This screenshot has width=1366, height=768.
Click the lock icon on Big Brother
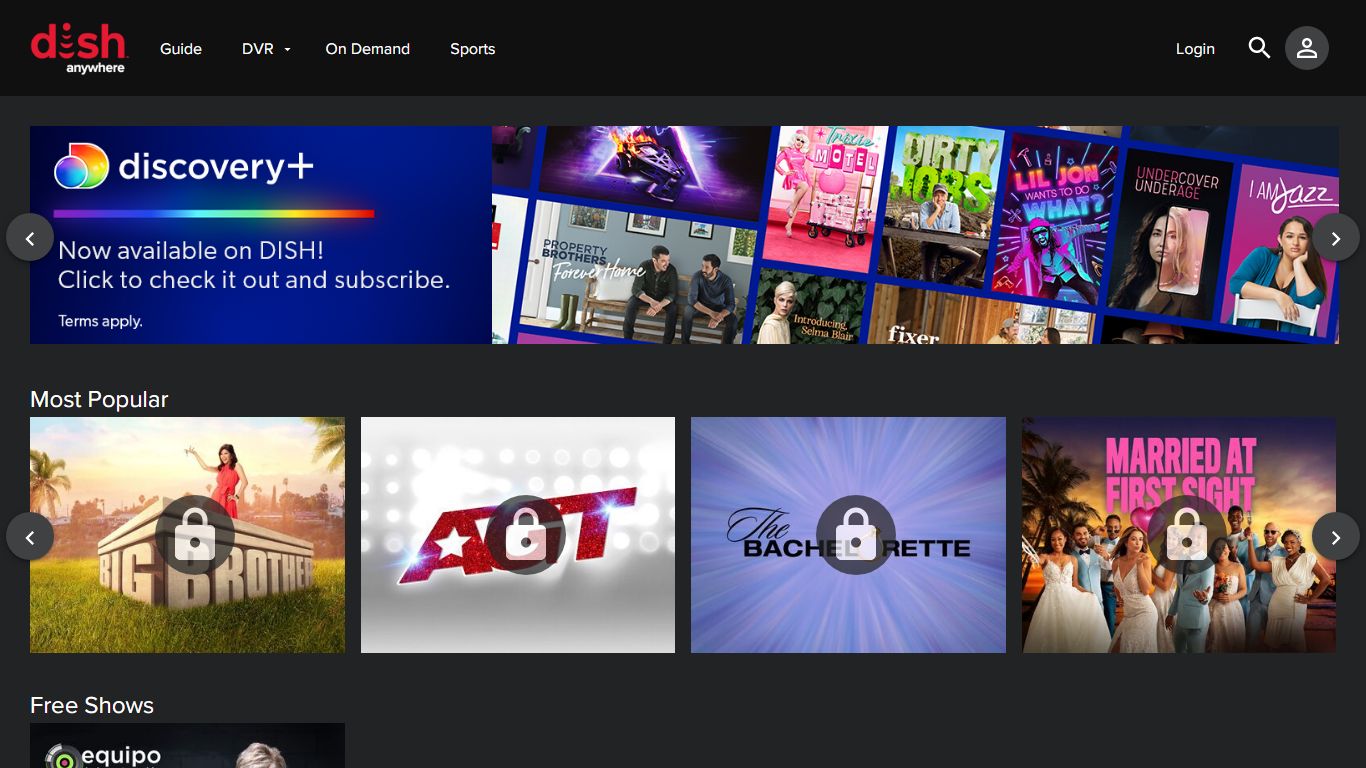195,535
